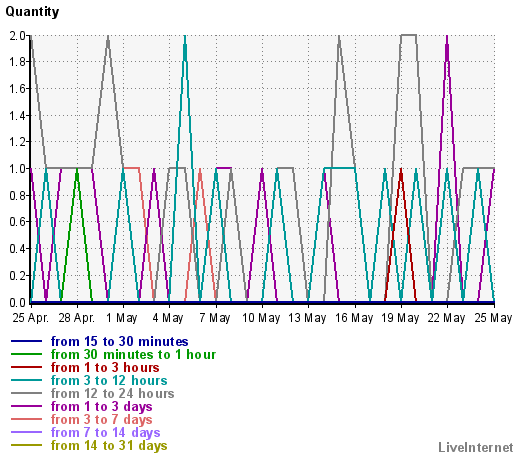The image size is (520, 457).
Task: Click the '22 May' date label
Action: click(446, 318)
